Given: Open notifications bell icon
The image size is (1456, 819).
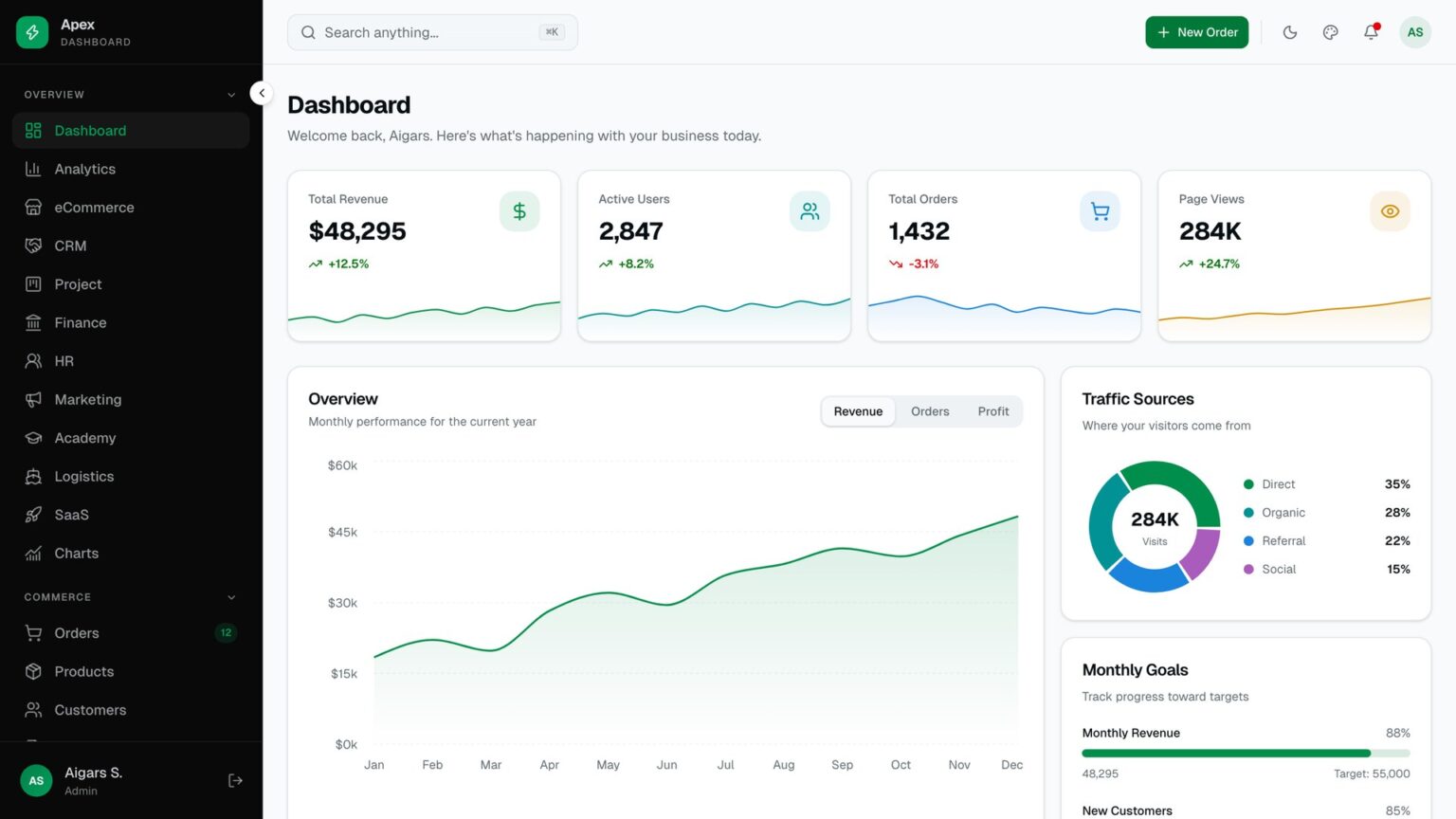Looking at the screenshot, I should pos(1372,32).
